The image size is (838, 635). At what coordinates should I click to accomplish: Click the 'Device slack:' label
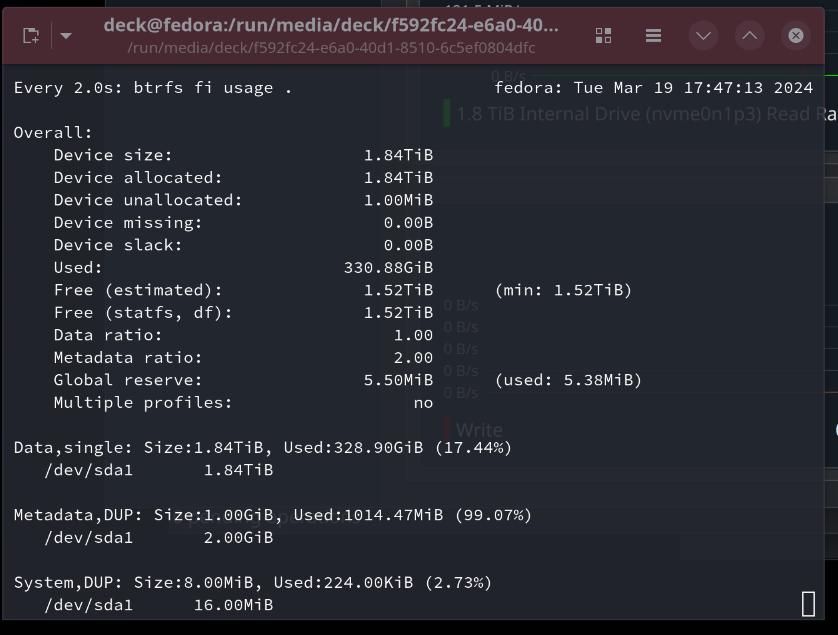click(x=118, y=245)
